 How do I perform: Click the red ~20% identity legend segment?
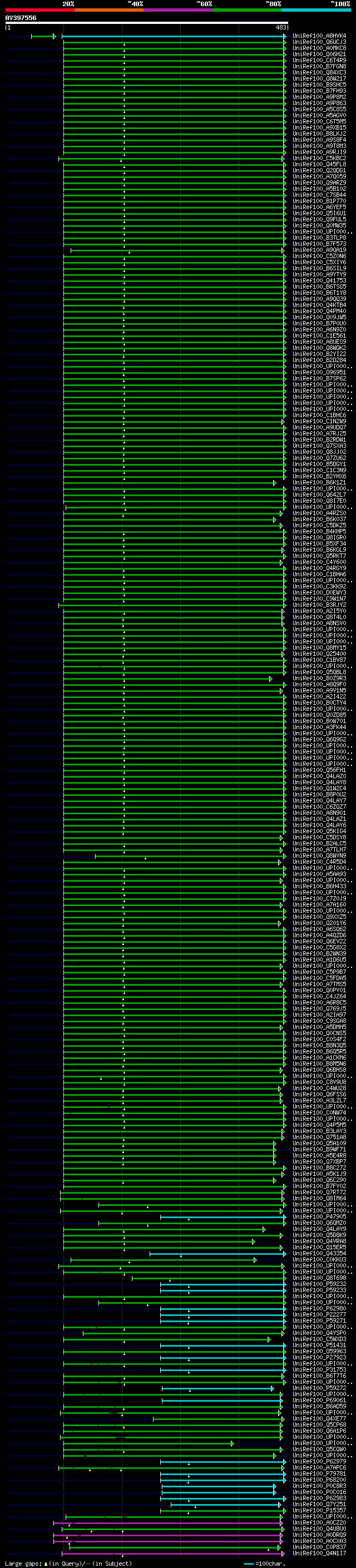(40, 10)
